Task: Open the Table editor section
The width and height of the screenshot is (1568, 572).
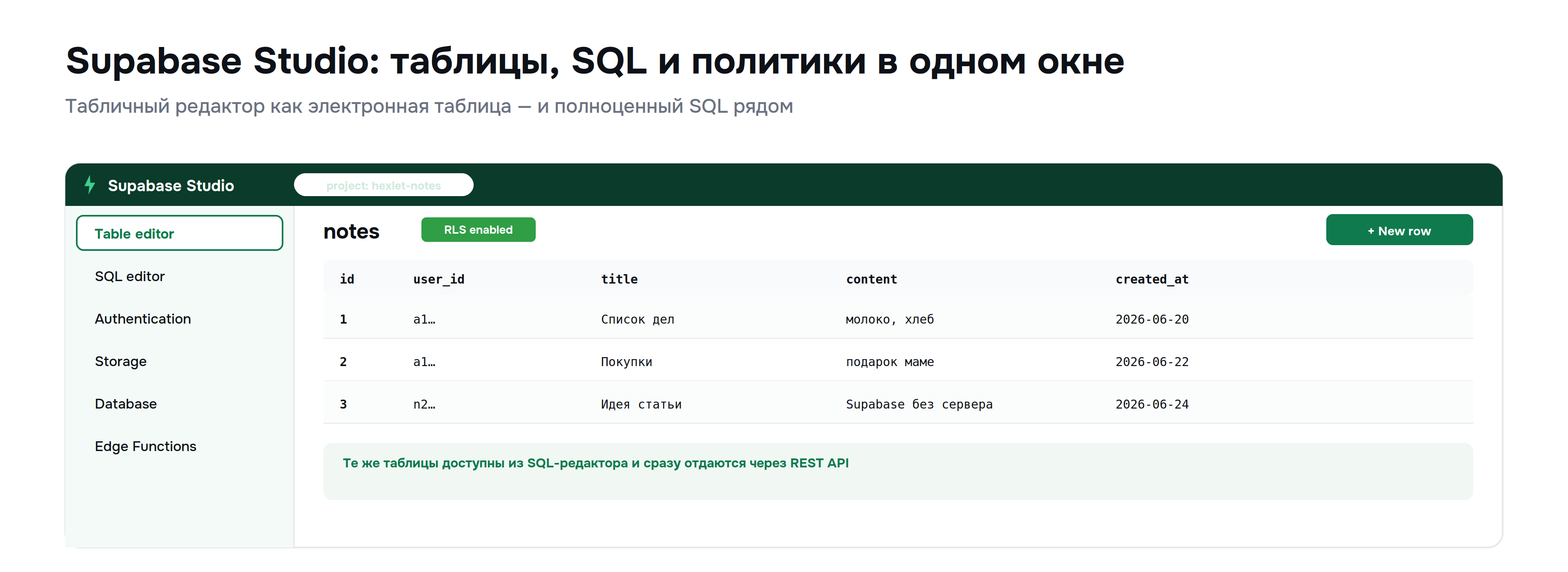Action: [x=180, y=233]
